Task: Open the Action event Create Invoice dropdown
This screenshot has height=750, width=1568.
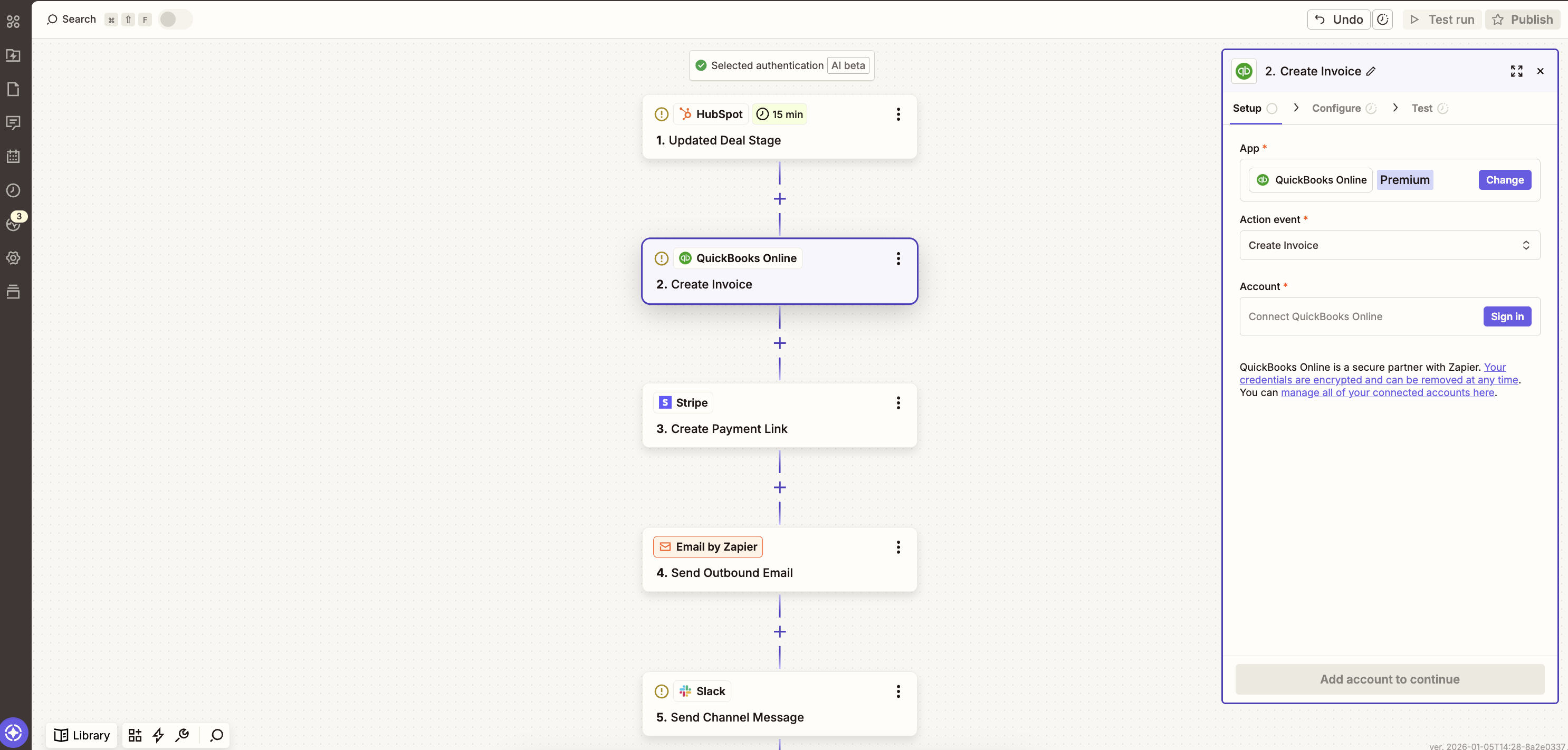Action: pos(1389,245)
